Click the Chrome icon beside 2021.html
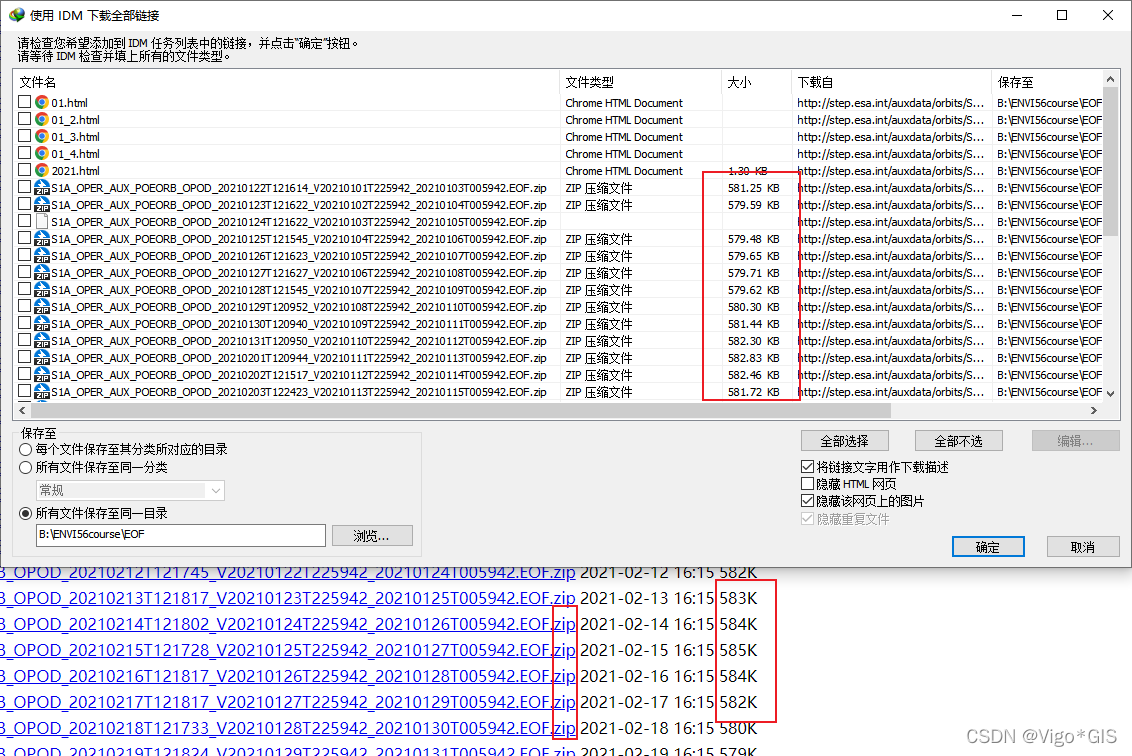The height and width of the screenshot is (756, 1132). 42,170
